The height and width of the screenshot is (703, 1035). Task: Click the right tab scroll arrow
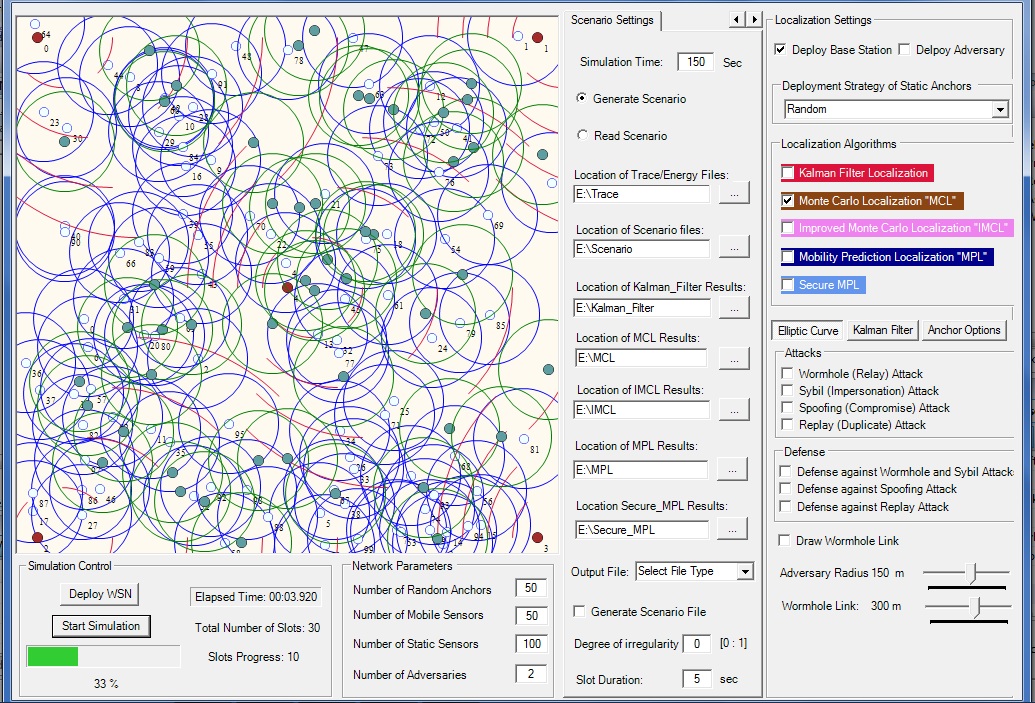click(x=754, y=20)
